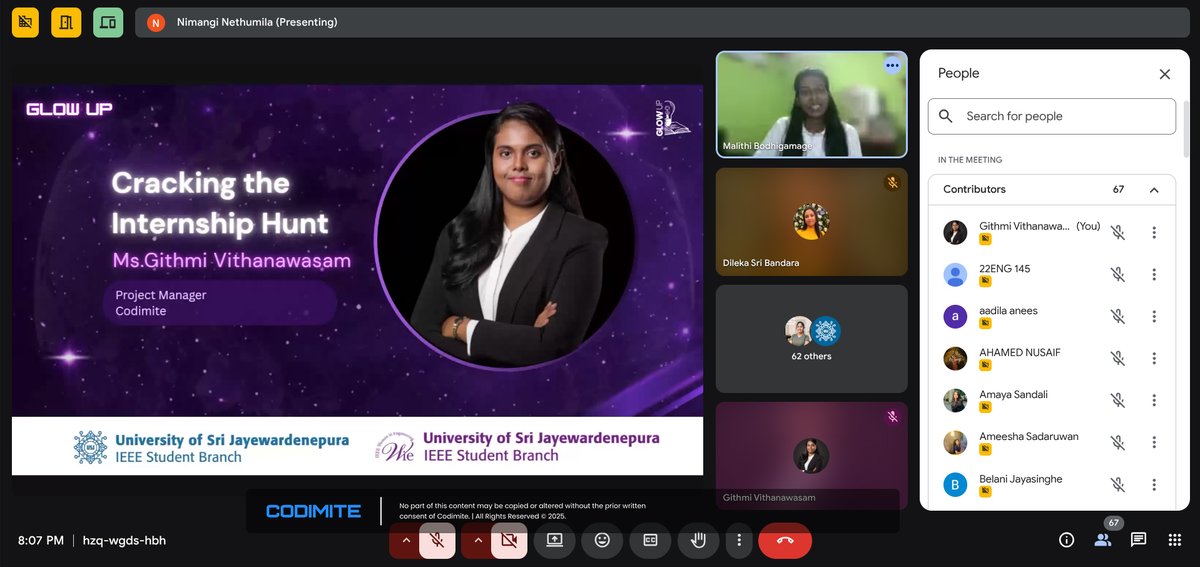Click the muted mic icon for AHAMED NUSAIF
1200x567 pixels.
(x=1118, y=359)
